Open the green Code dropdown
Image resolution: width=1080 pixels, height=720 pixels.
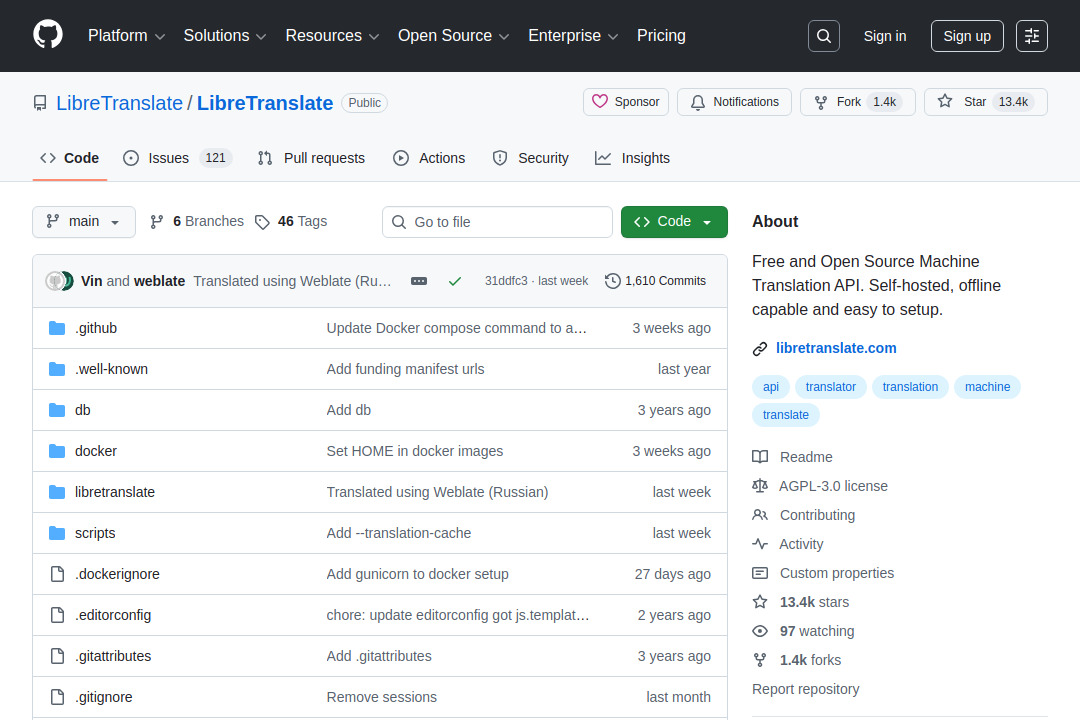(674, 222)
